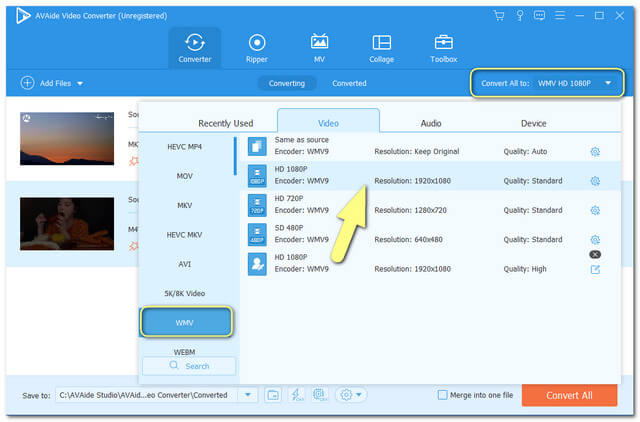Switch to the Audio tab
The width and height of the screenshot is (640, 422).
[x=431, y=123]
